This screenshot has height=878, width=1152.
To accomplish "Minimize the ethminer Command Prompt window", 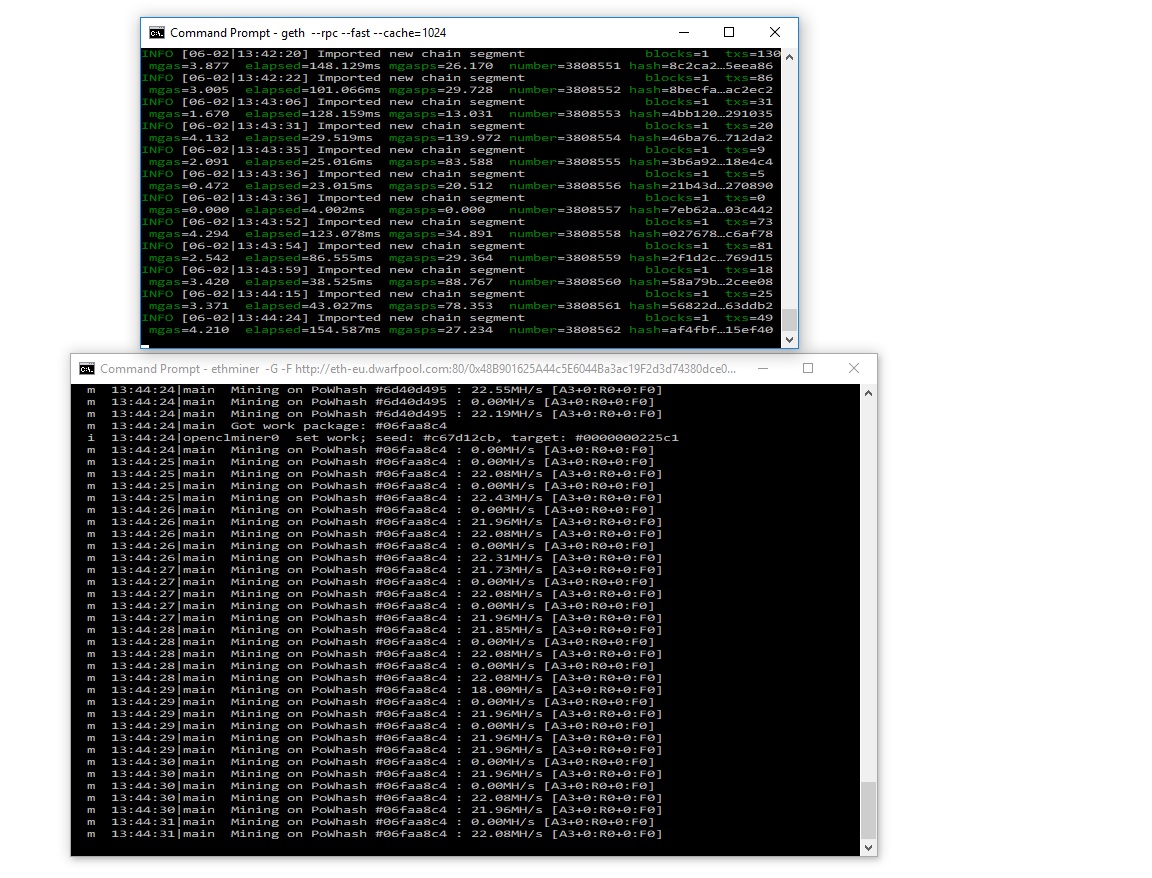I will point(762,368).
